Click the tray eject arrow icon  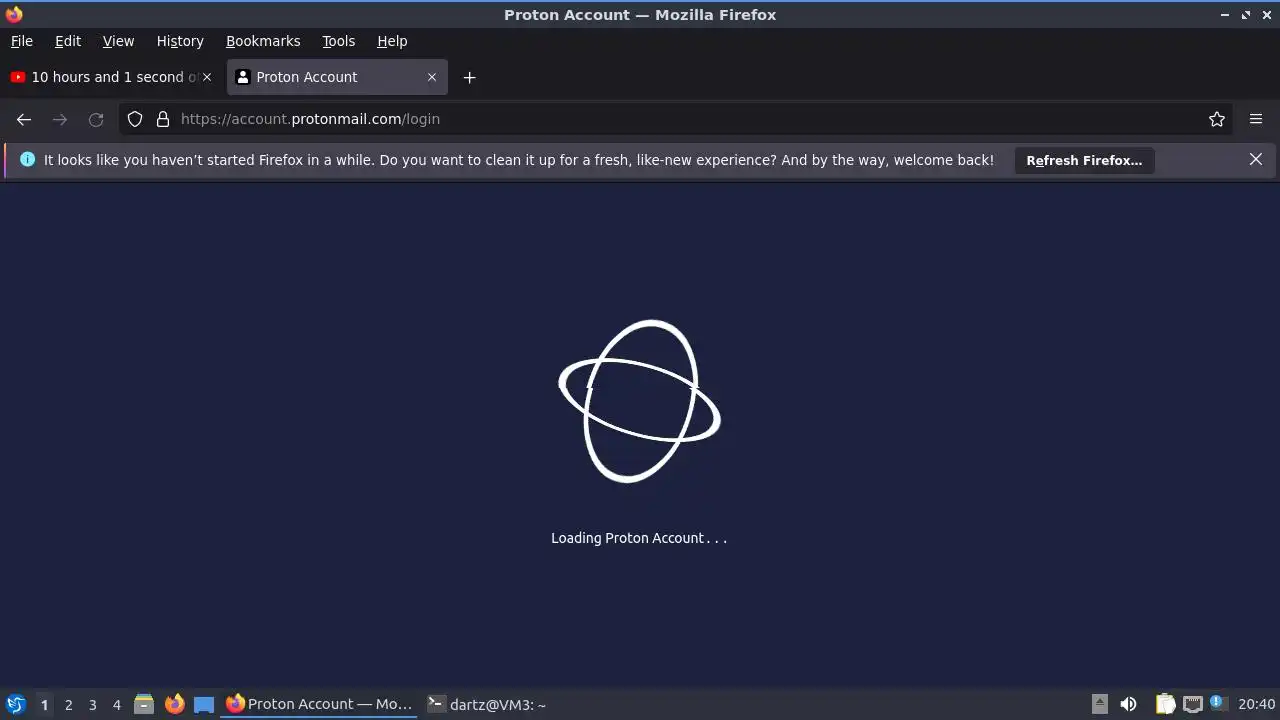click(1099, 704)
